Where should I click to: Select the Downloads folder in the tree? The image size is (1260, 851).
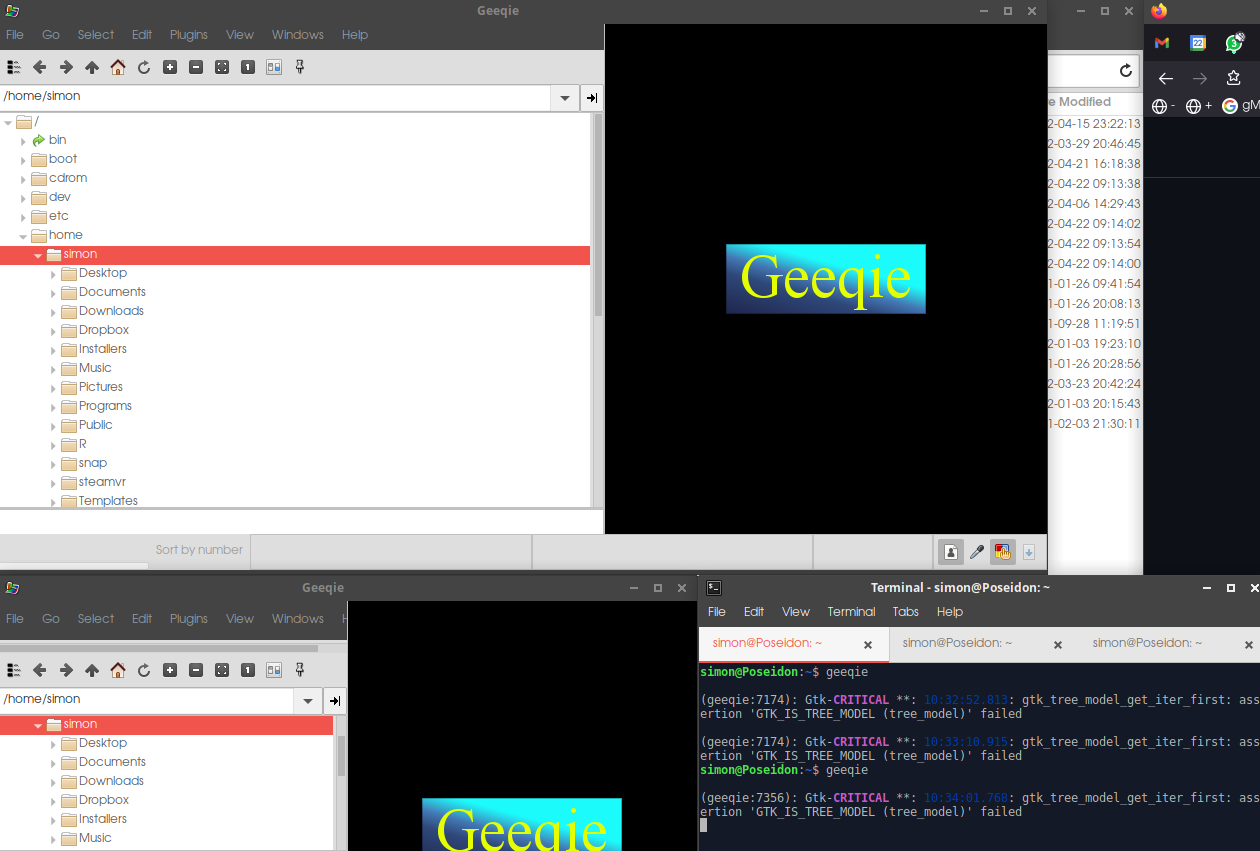coord(109,310)
